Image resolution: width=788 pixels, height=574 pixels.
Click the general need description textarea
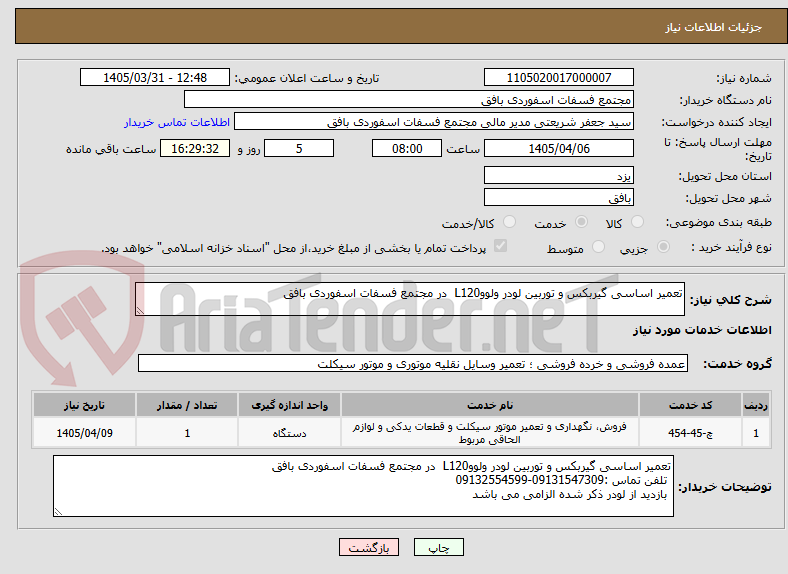tap(410, 299)
